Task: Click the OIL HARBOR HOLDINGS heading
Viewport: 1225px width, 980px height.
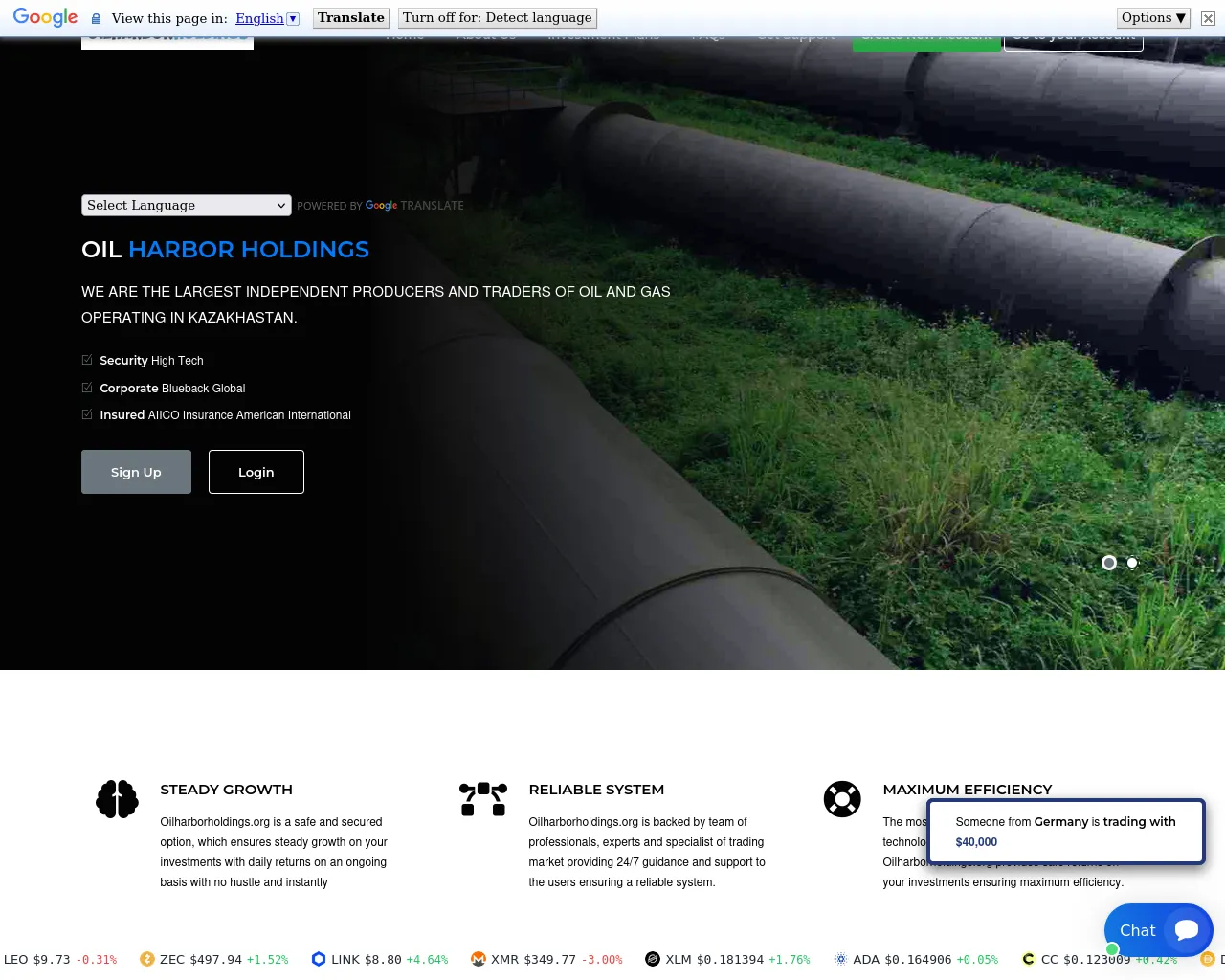Action: 225,250
